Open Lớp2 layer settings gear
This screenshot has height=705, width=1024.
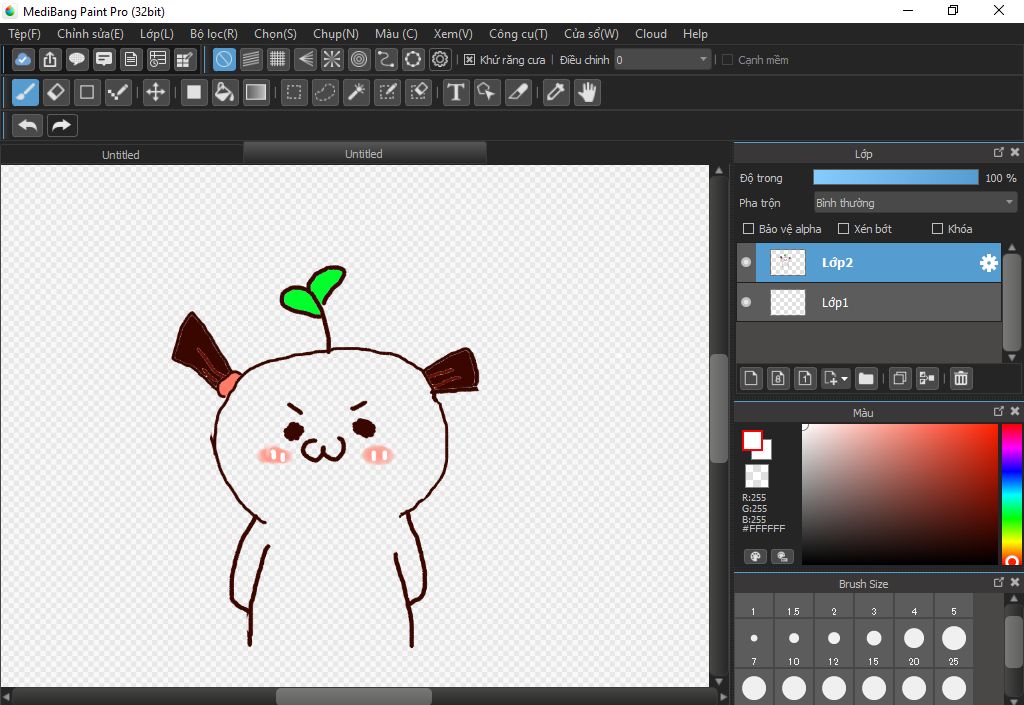(988, 263)
